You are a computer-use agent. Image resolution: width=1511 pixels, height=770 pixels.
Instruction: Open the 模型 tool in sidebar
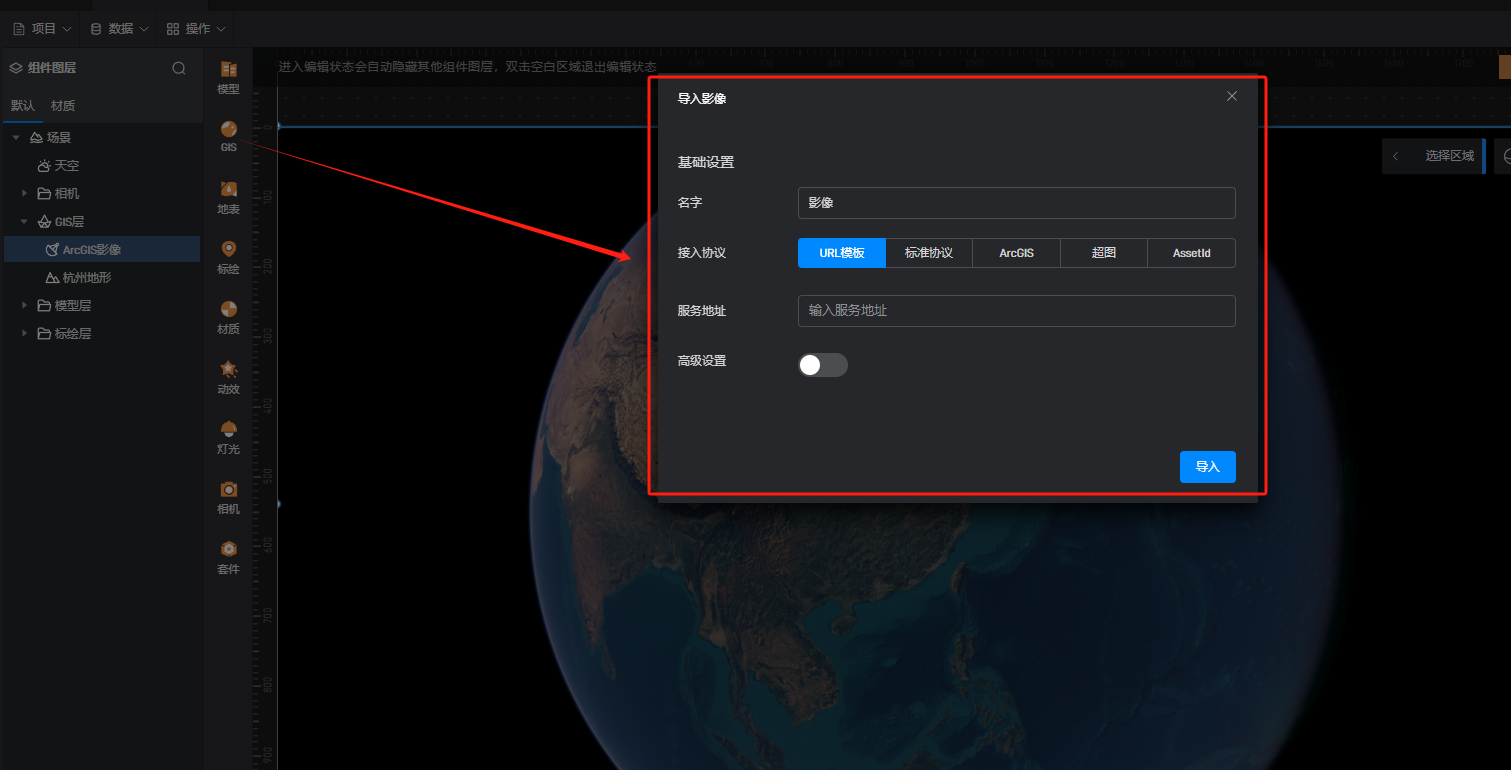(x=228, y=77)
